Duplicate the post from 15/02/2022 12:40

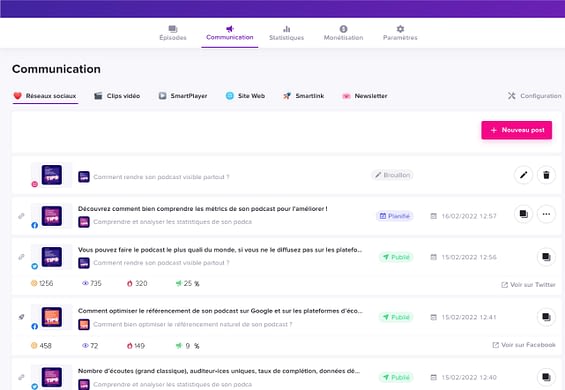(546, 377)
